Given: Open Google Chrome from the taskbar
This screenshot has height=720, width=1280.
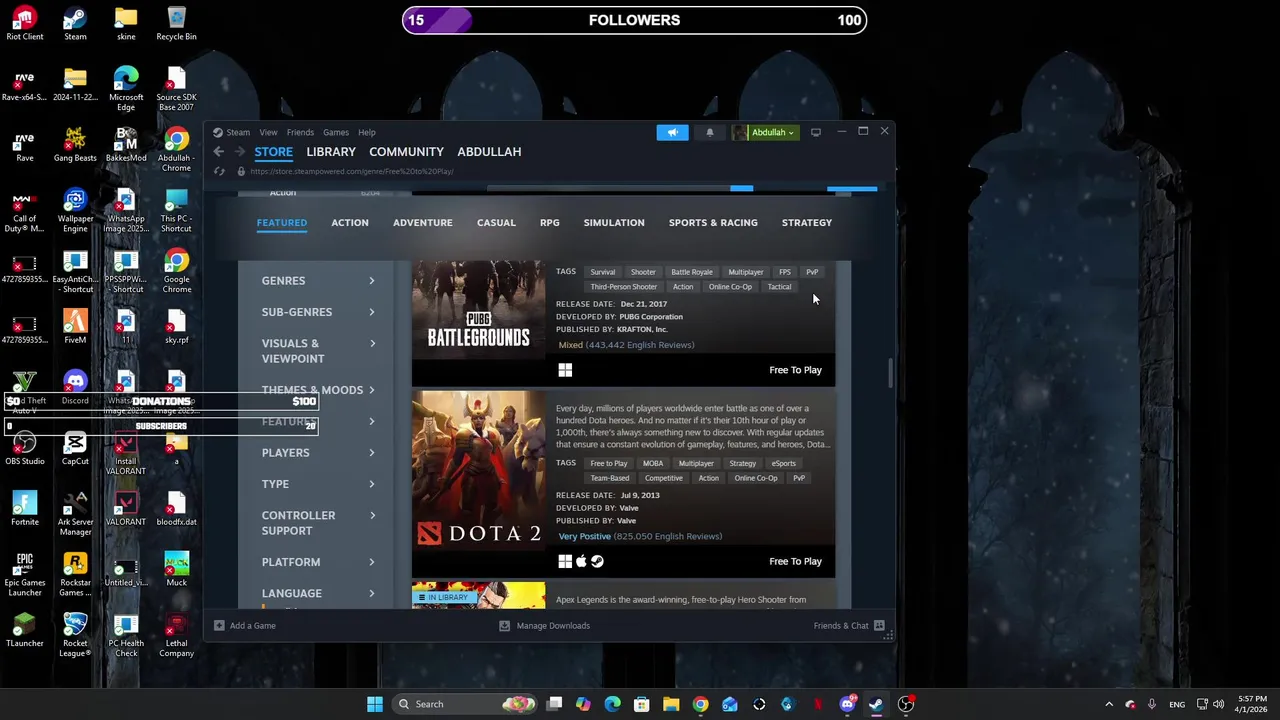Looking at the screenshot, I should (700, 704).
